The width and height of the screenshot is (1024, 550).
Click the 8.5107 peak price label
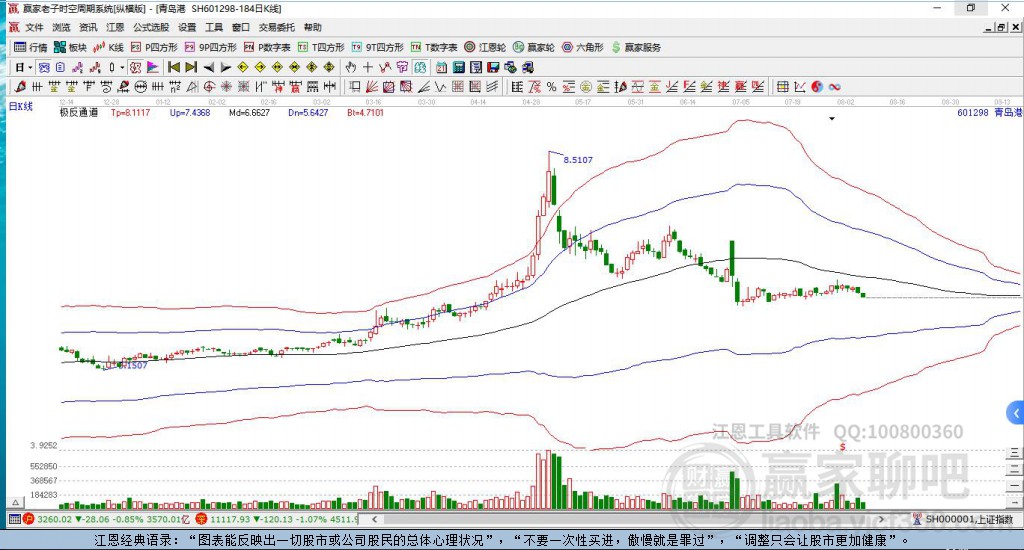578,159
